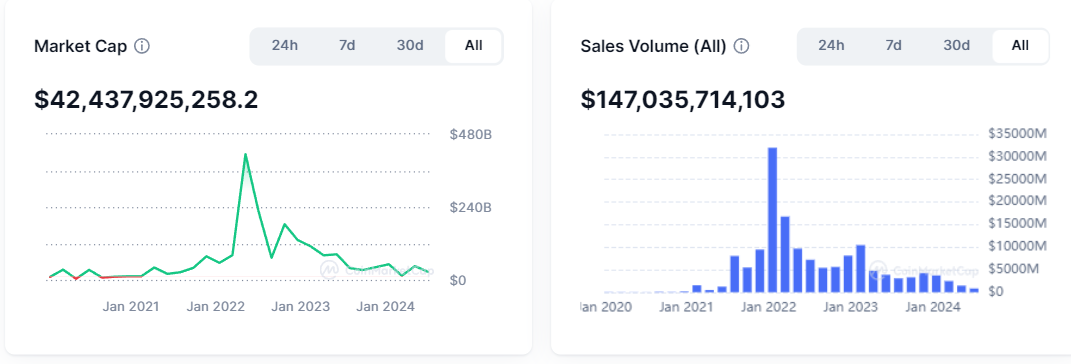Click the $15000M axis label
1071x364 pixels.
tap(1018, 223)
